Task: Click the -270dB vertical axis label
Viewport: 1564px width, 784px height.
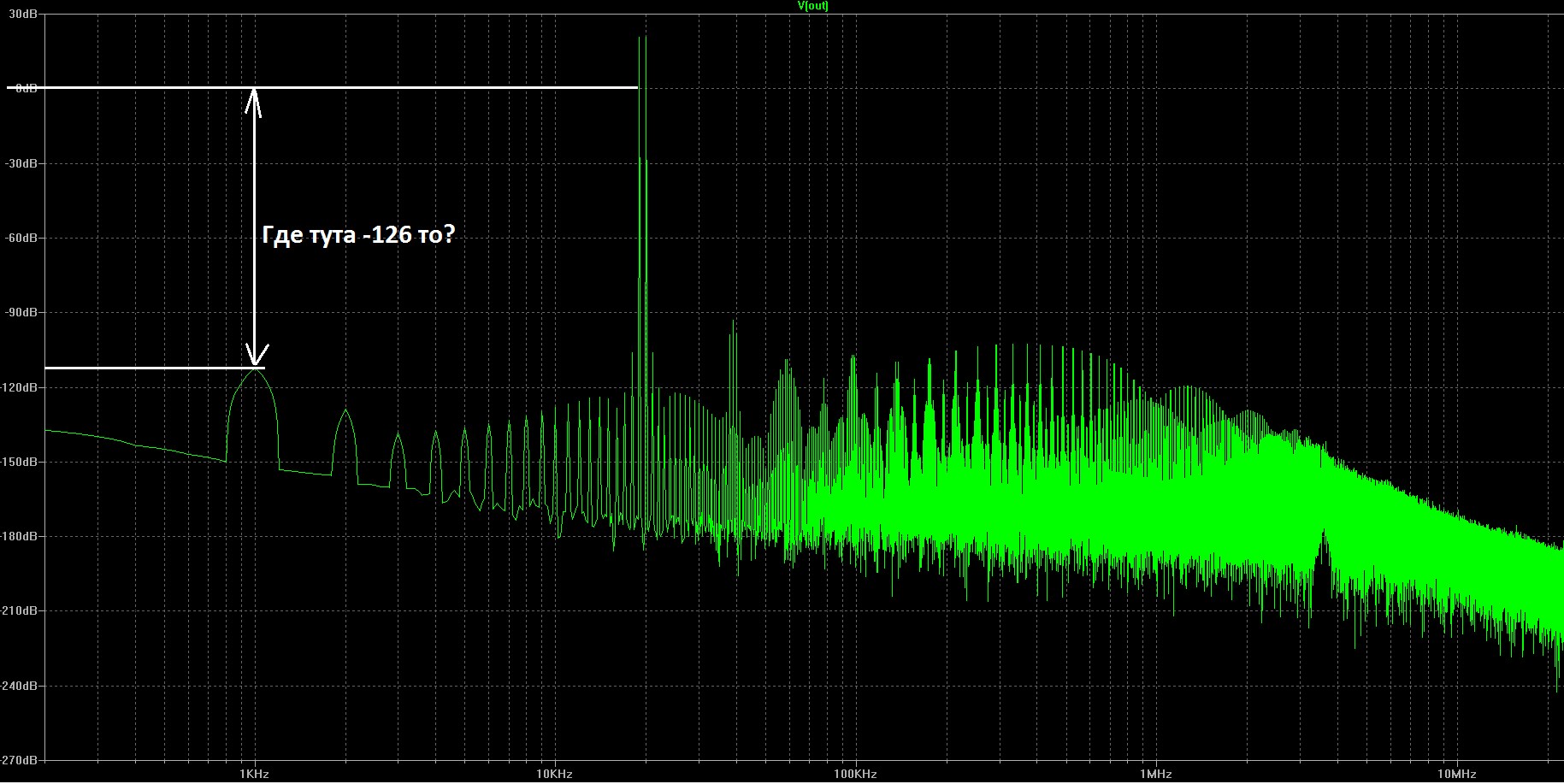Action: coord(19,760)
